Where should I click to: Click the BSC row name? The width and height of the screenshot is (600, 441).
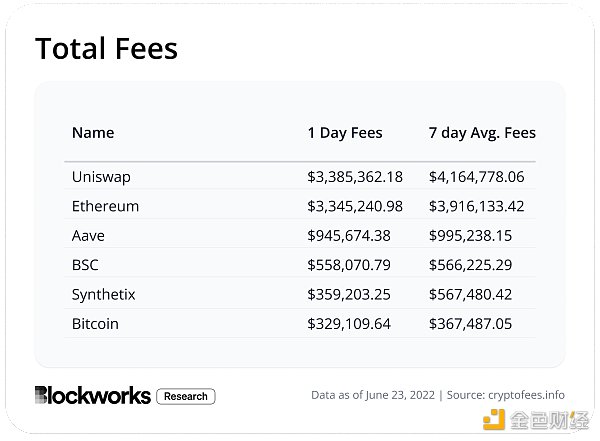(x=85, y=265)
